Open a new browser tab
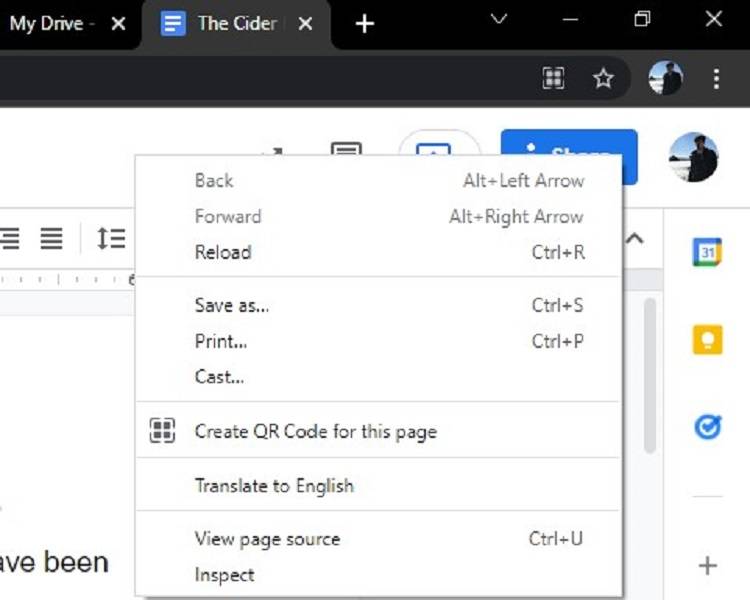Viewport: 750px width, 600px height. [x=365, y=24]
